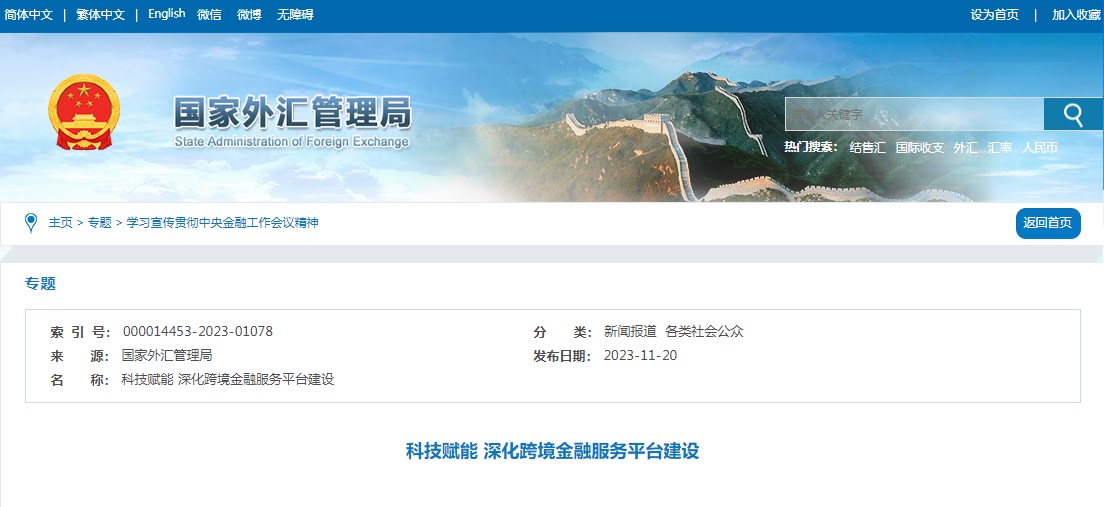Go to 主页 in the breadcrumb

coord(61,223)
